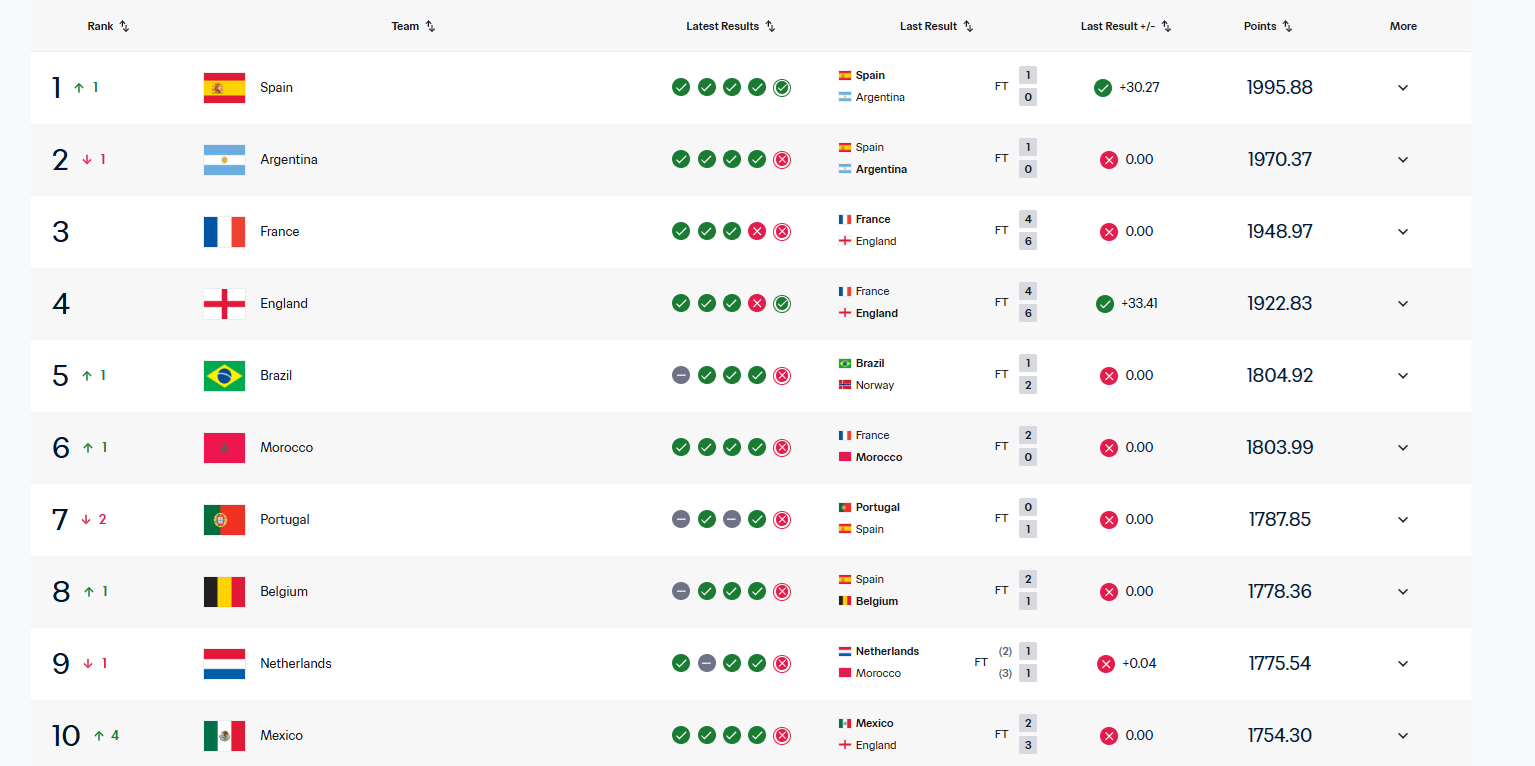Click the Mexico team name in the Team column
Image resolution: width=1535 pixels, height=766 pixels.
tap(281, 736)
